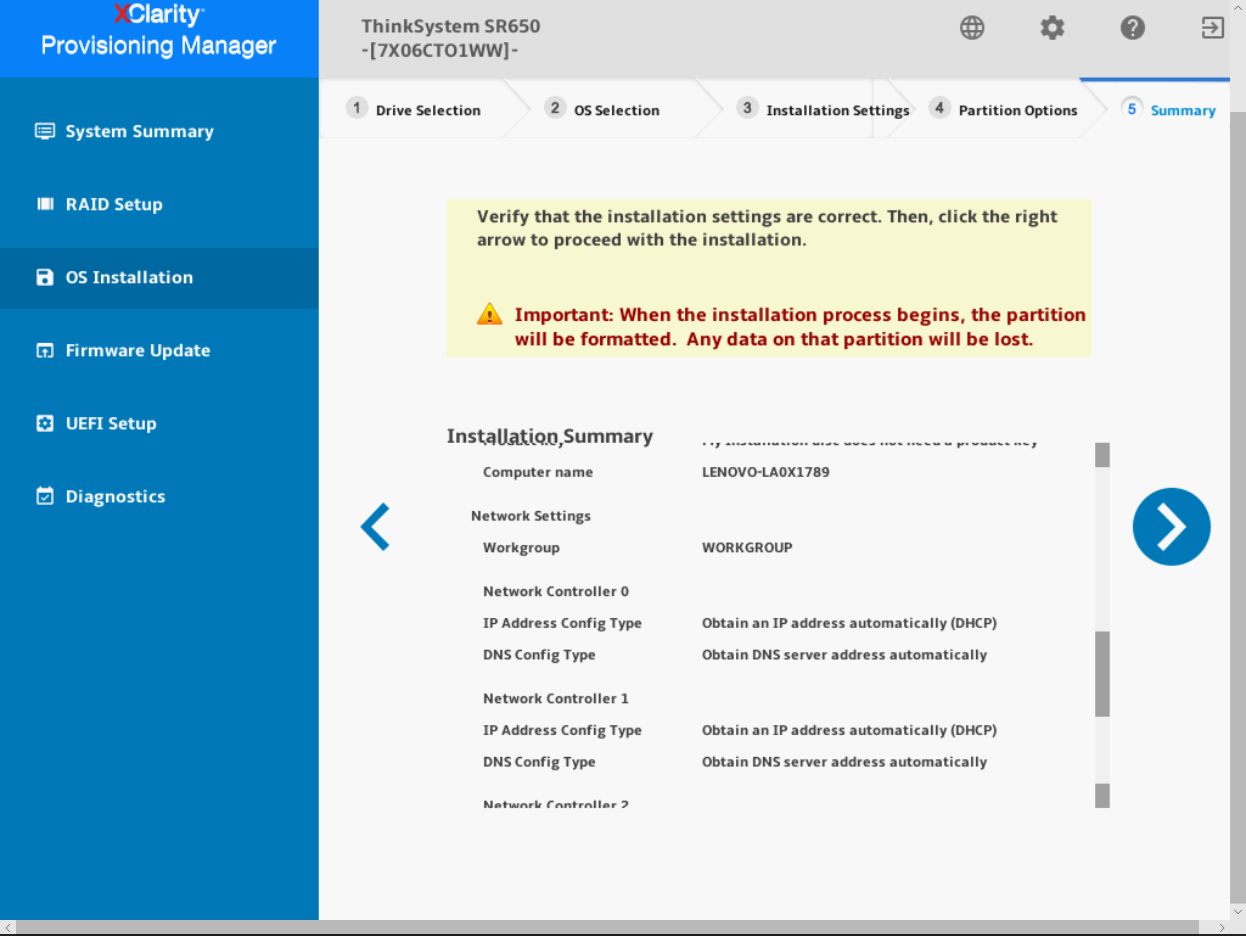
Task: Go to the Installation Settings step
Action: (824, 110)
